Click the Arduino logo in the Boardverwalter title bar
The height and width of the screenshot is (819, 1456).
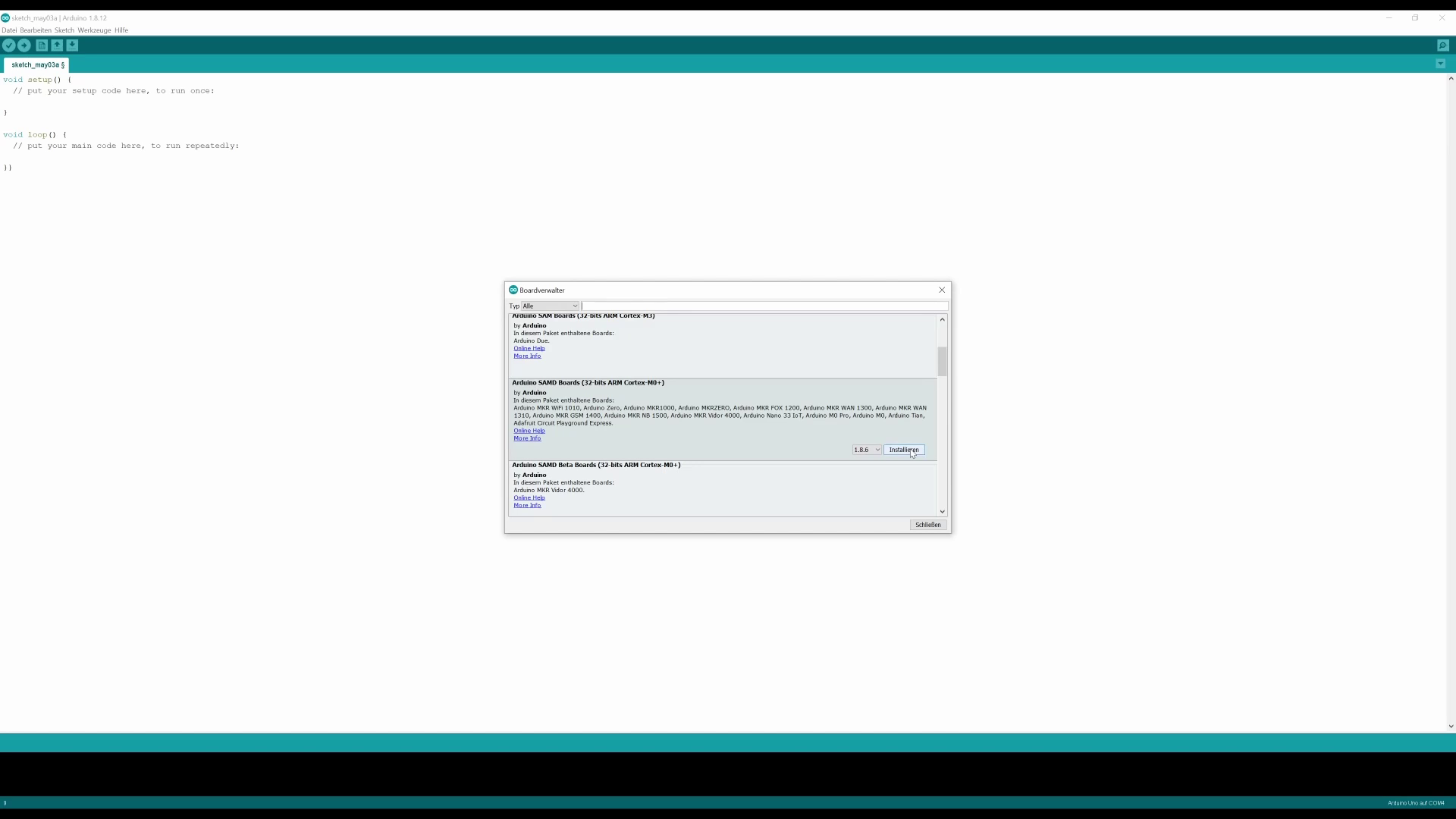click(513, 290)
